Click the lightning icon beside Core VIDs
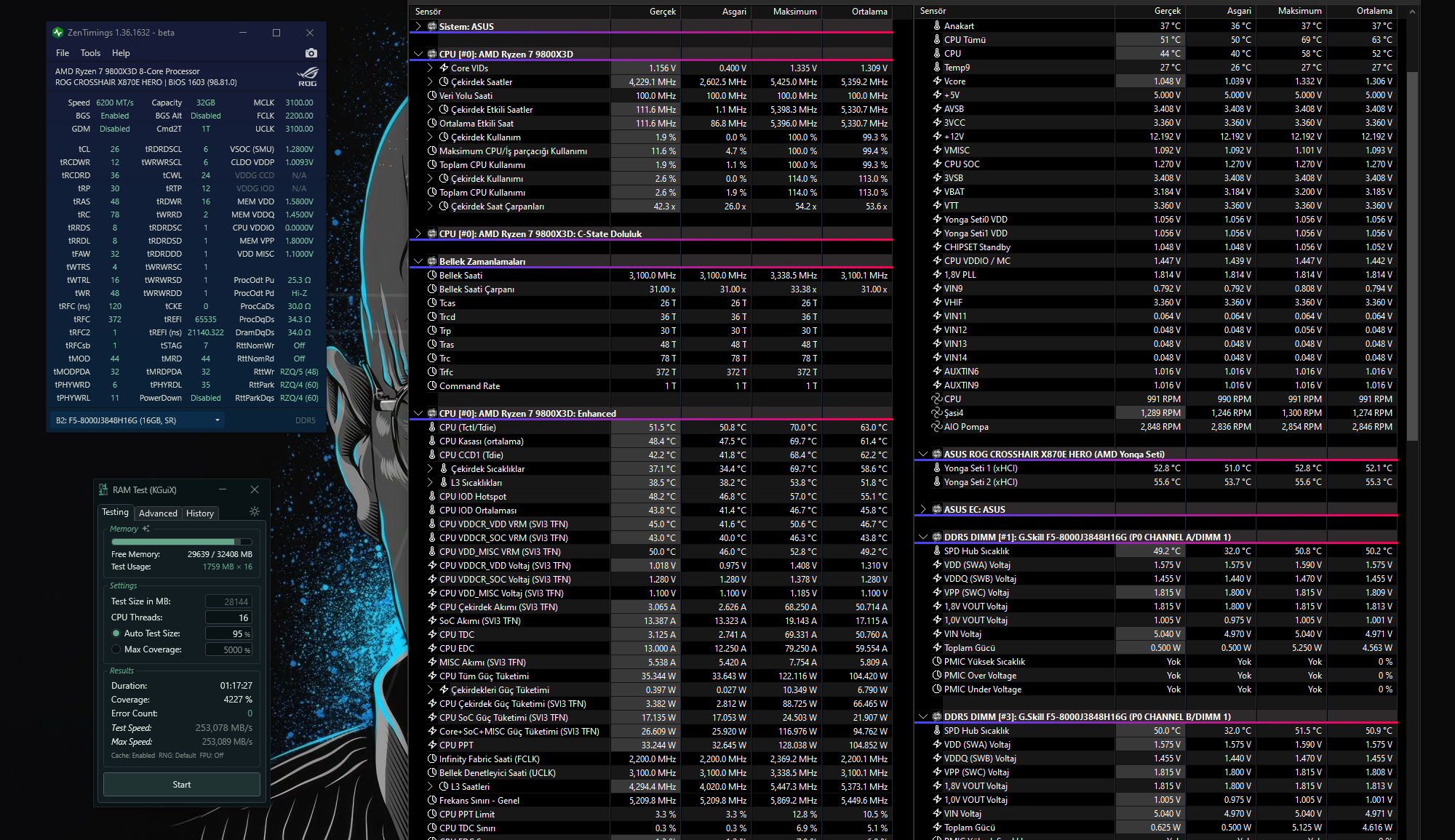Screen dimensions: 1455x840 tap(444, 68)
